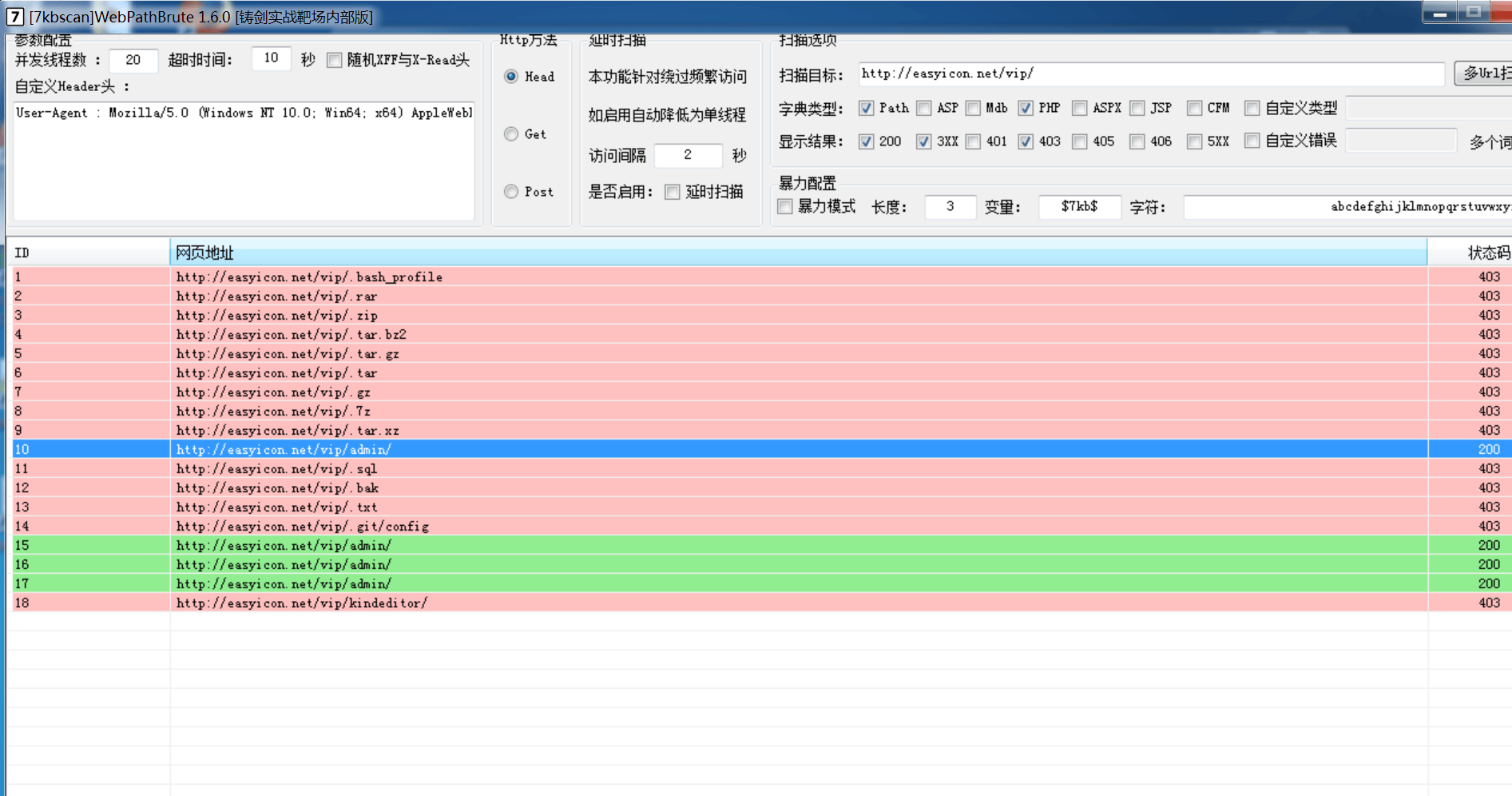This screenshot has height=796, width=1512.
Task: Click the timeout seconds field
Action: [272, 58]
